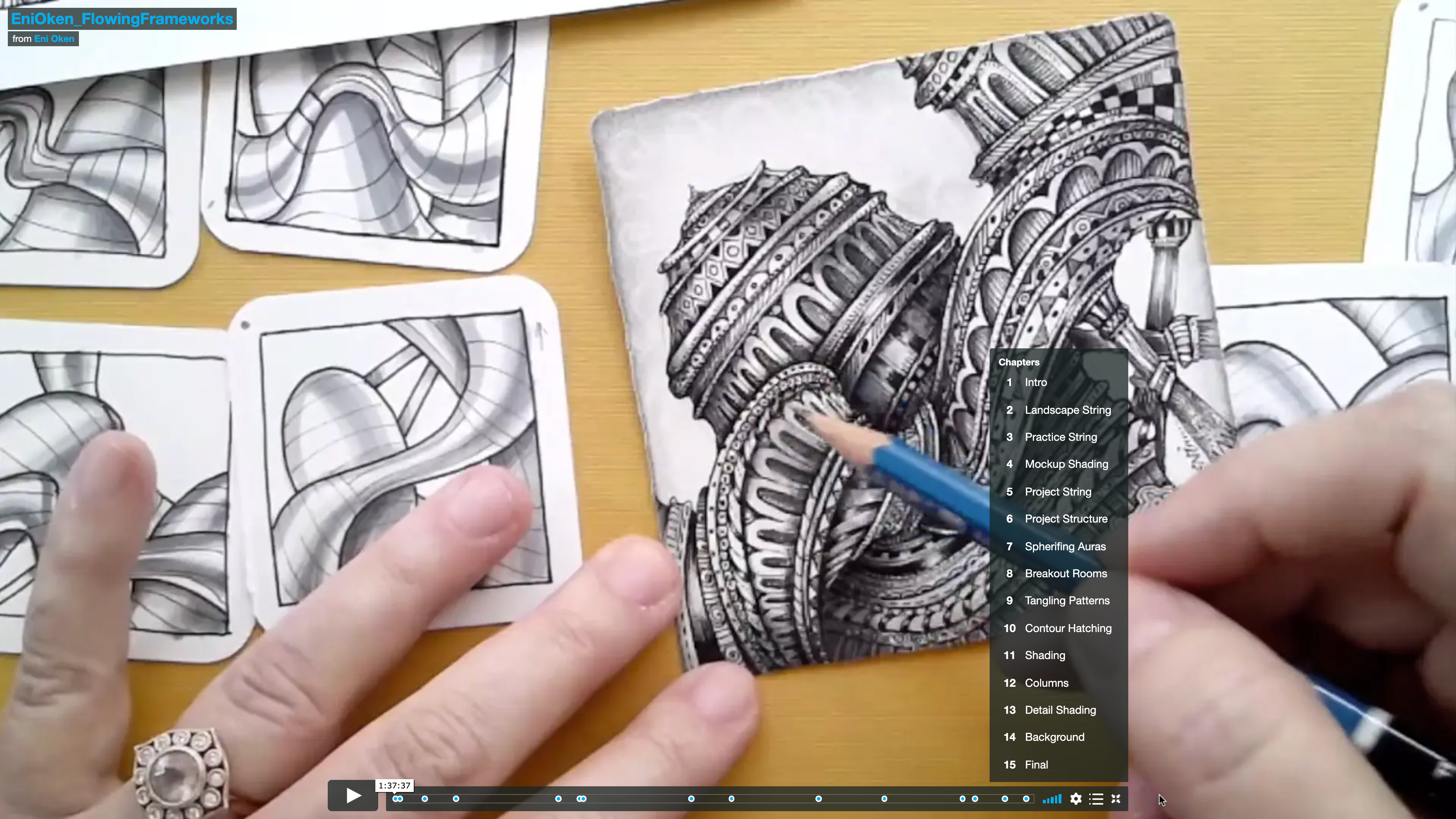Click the 1:37:37 timestamp tooltip

pos(395,786)
